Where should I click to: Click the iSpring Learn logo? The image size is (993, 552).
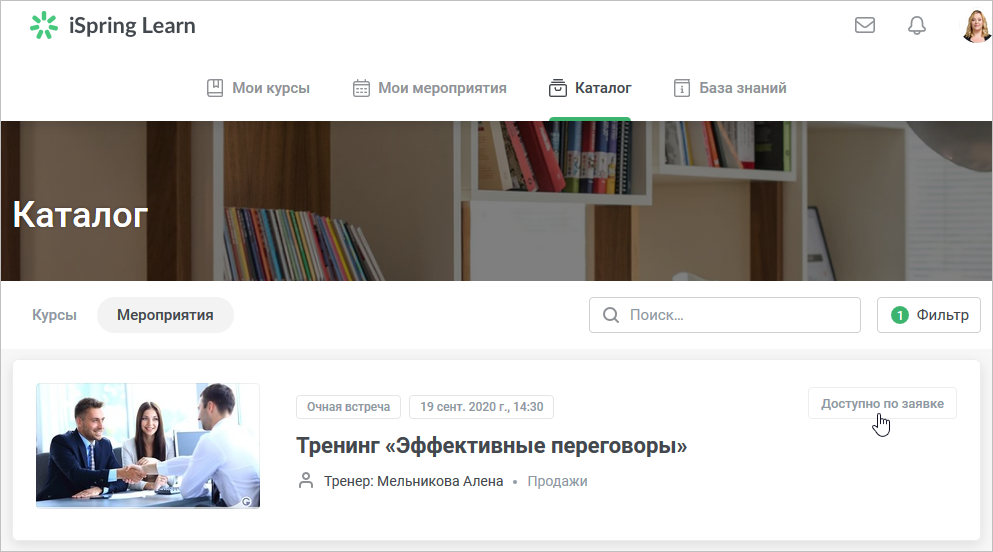(113, 26)
